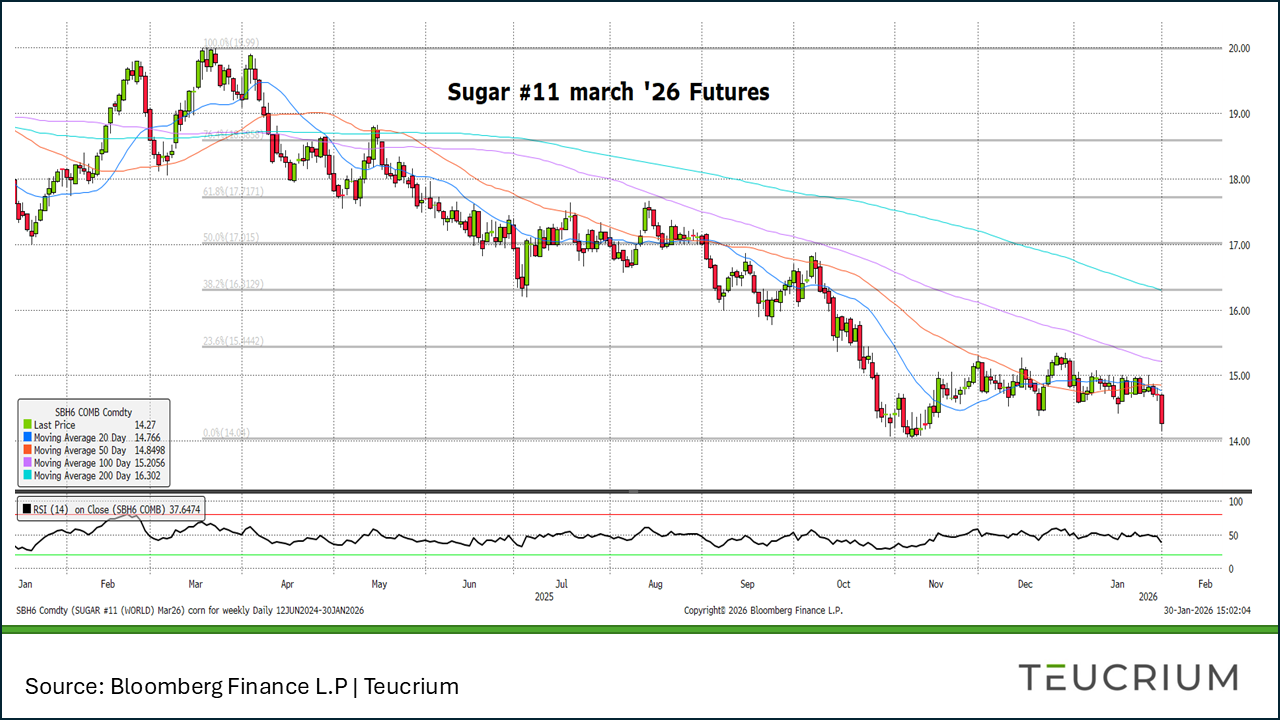
Task: Click the Copyright 2026 Bloomberg Finance L.P. link
Action: click(764, 609)
